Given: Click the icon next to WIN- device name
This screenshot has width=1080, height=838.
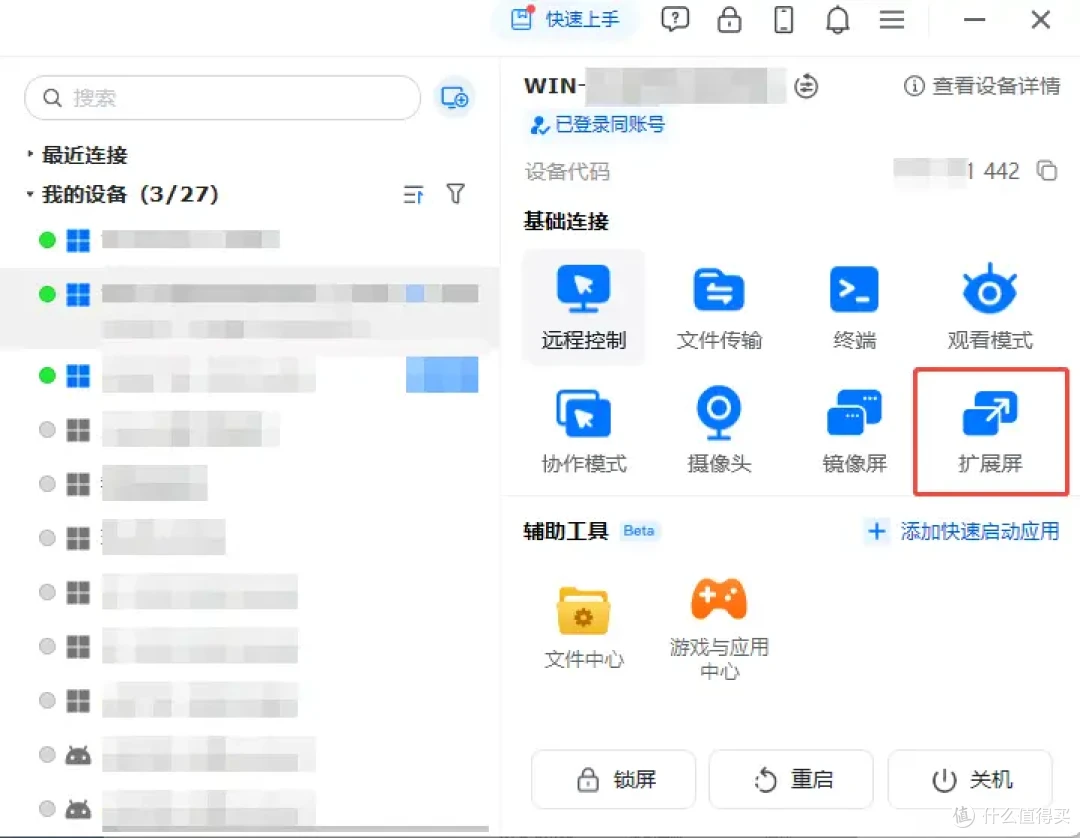Looking at the screenshot, I should [x=806, y=86].
